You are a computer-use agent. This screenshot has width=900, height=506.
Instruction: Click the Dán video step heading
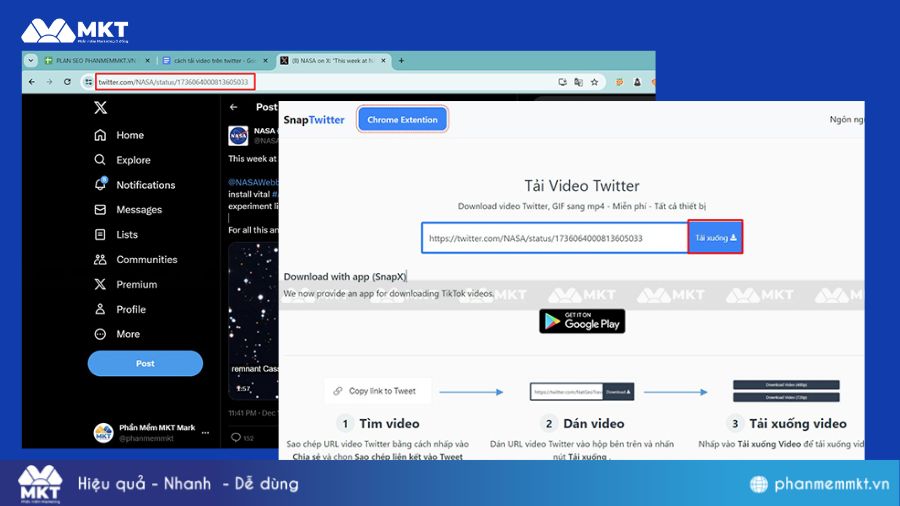pyautogui.click(x=593, y=423)
